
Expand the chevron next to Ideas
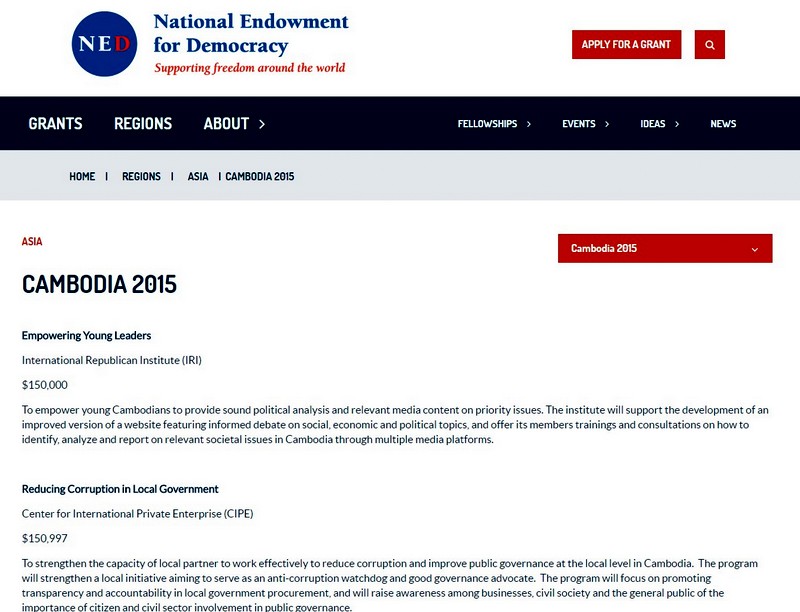(677, 124)
